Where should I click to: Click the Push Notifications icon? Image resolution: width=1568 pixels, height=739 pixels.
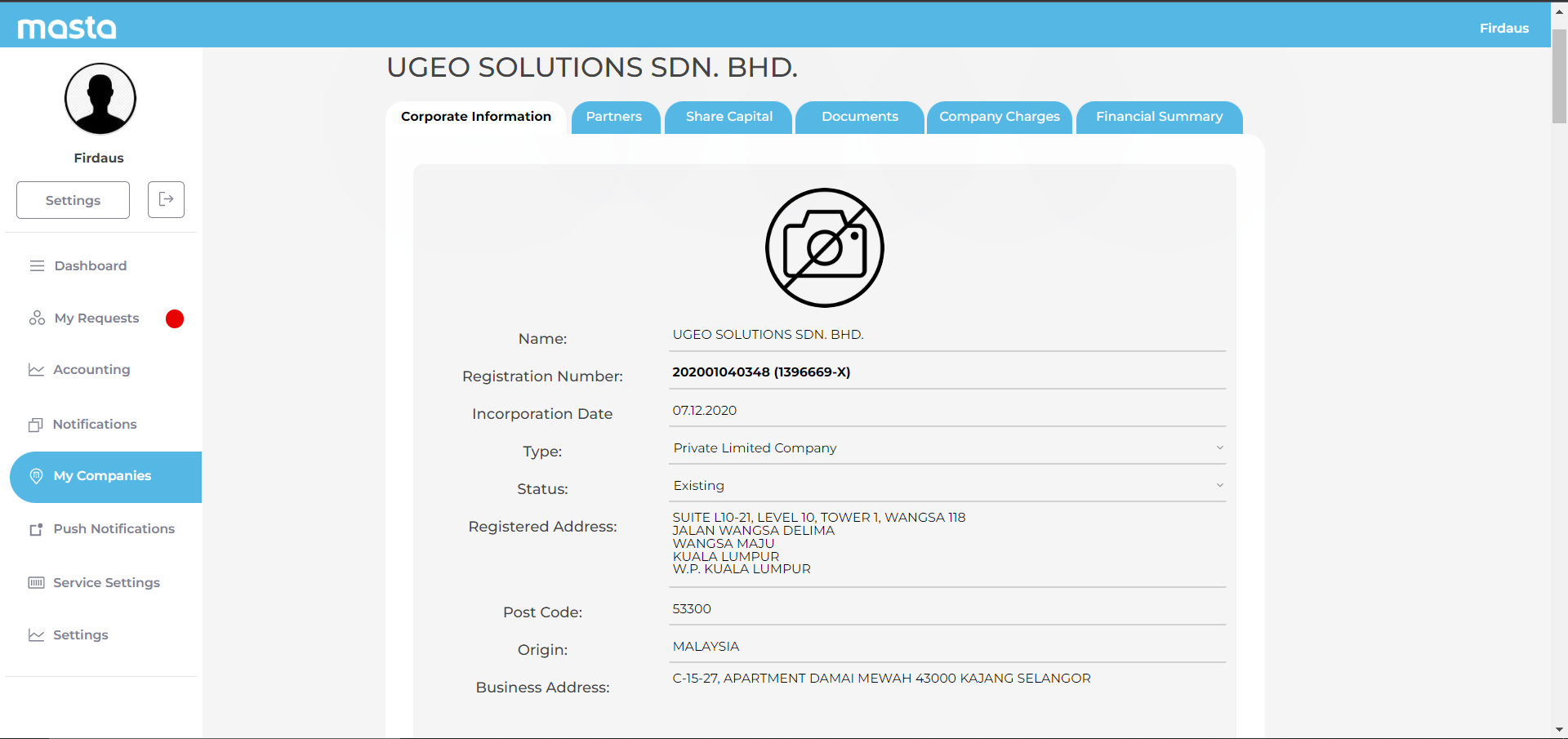36,529
